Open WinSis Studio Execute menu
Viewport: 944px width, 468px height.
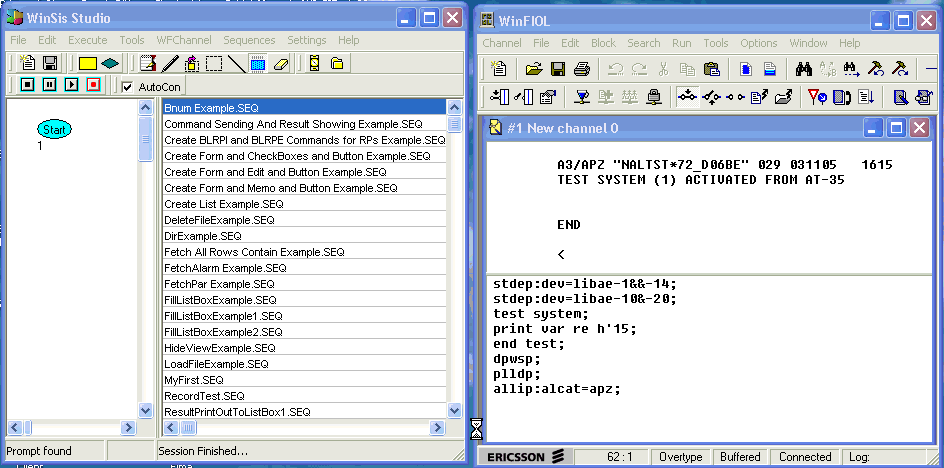tap(87, 40)
